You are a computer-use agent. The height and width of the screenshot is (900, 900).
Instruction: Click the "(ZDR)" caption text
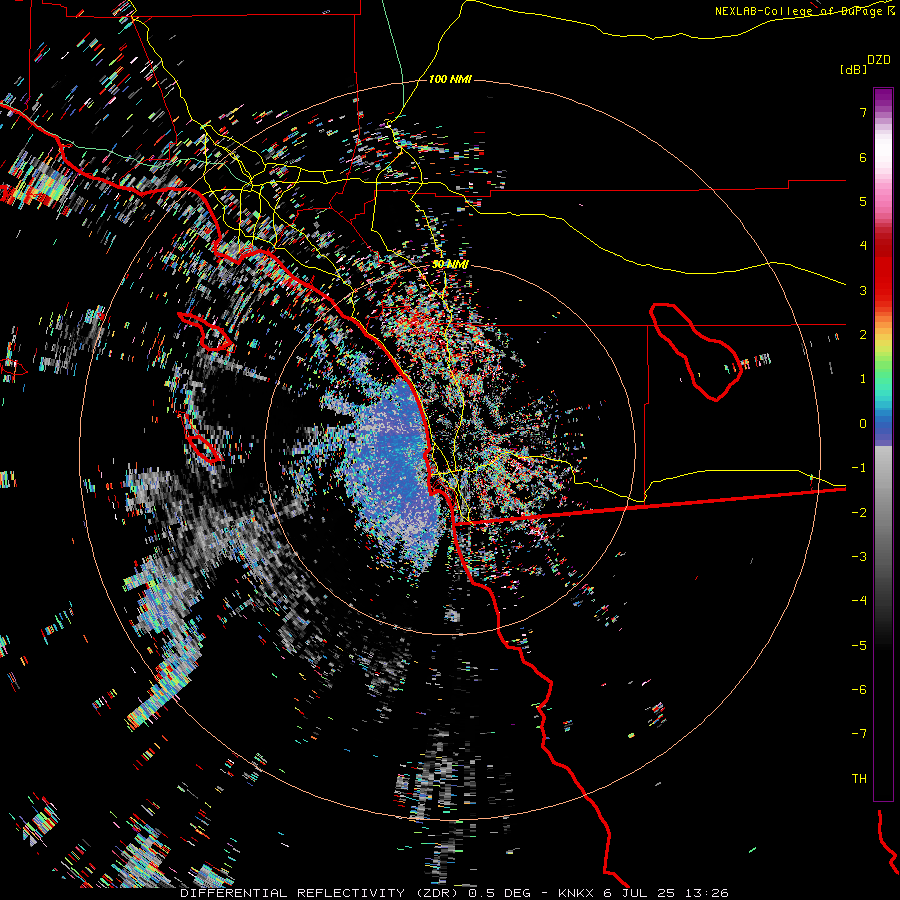click(x=437, y=893)
